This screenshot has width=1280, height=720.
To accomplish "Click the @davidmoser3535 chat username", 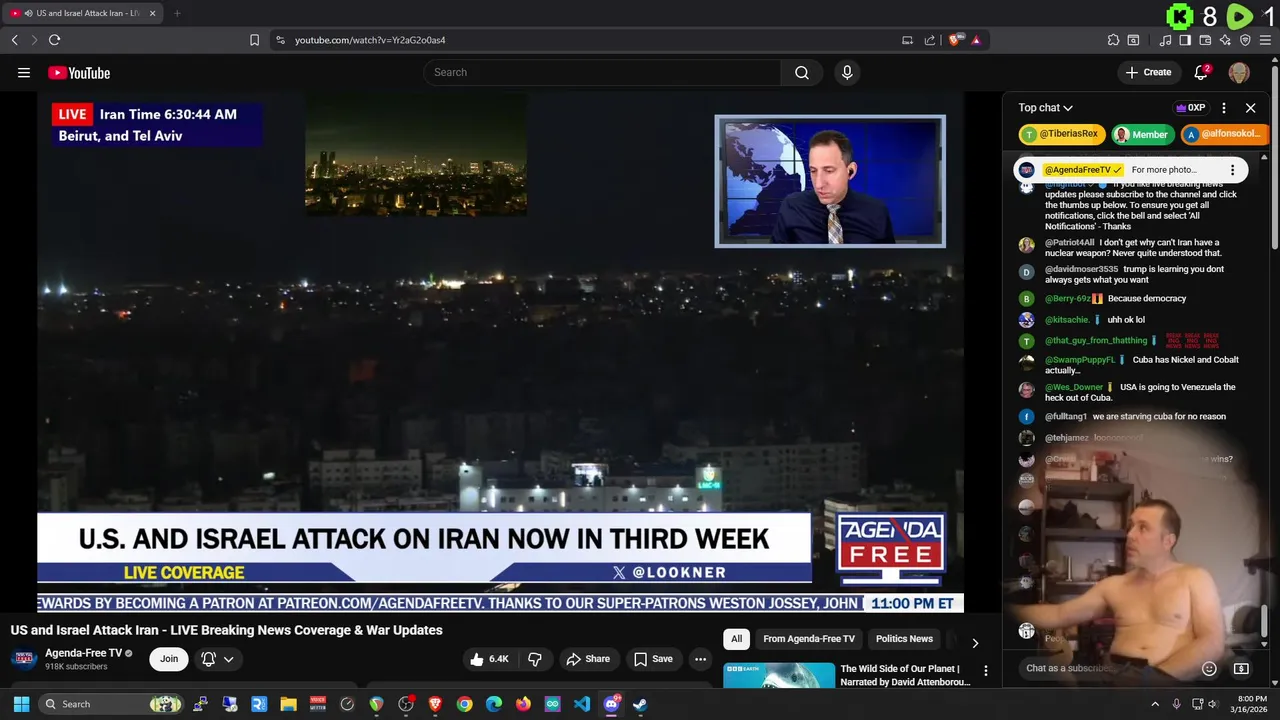I will click(x=1081, y=269).
